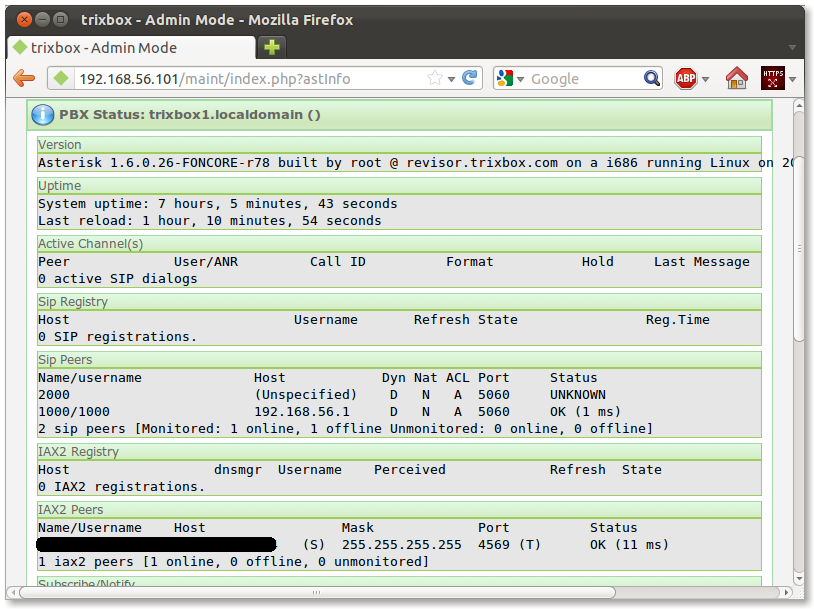
Task: Click the Adblock Plus ABP icon
Action: [x=686, y=79]
